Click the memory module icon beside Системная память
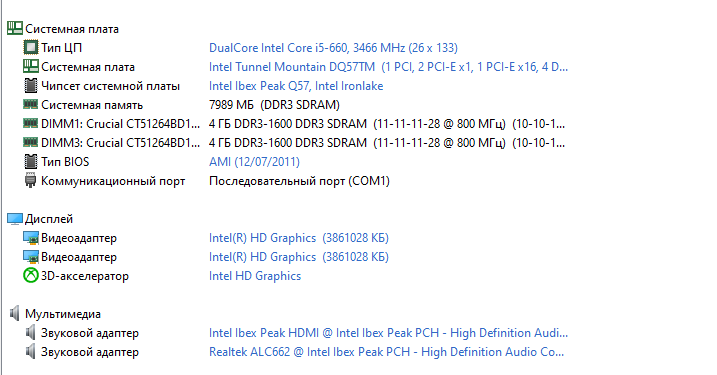 31,104
